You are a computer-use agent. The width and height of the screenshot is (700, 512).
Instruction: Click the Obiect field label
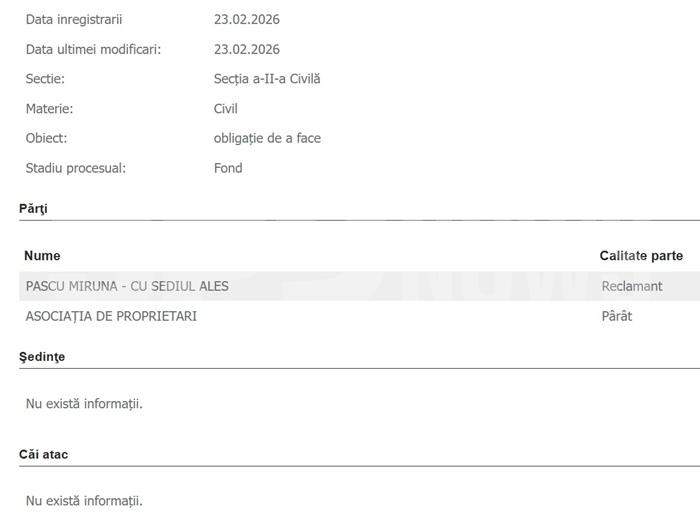46,138
